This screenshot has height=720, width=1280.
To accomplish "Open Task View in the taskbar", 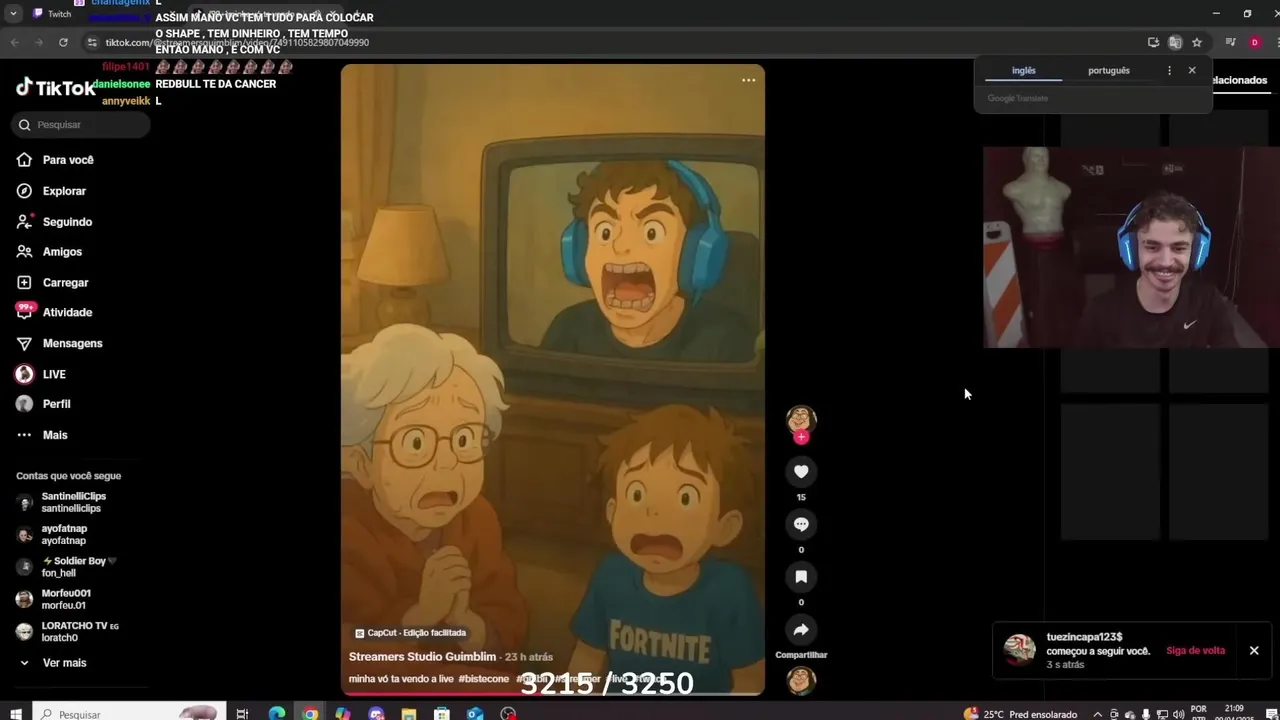I will [x=242, y=714].
